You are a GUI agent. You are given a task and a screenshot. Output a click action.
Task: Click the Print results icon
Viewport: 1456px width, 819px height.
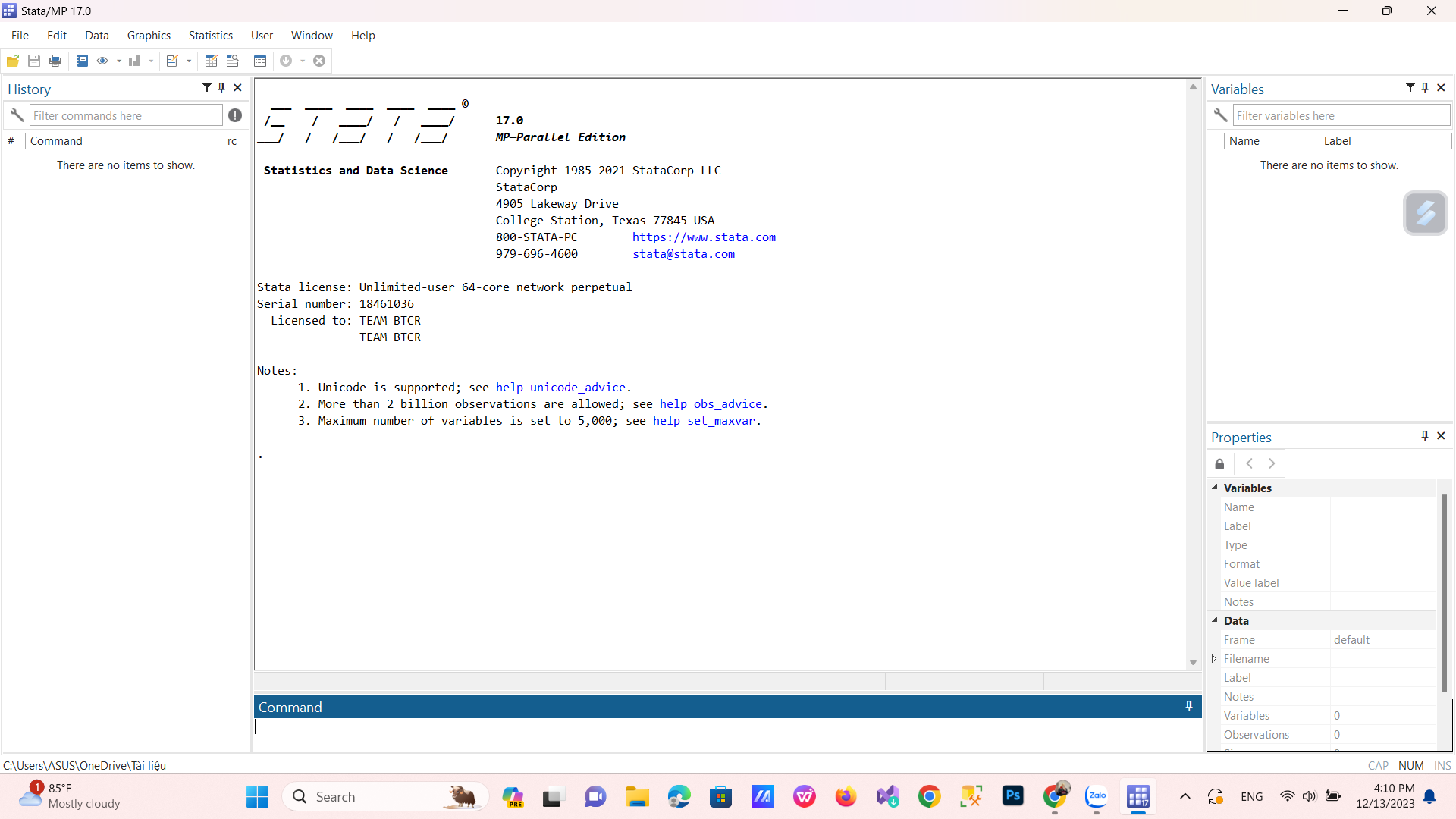[x=55, y=61]
